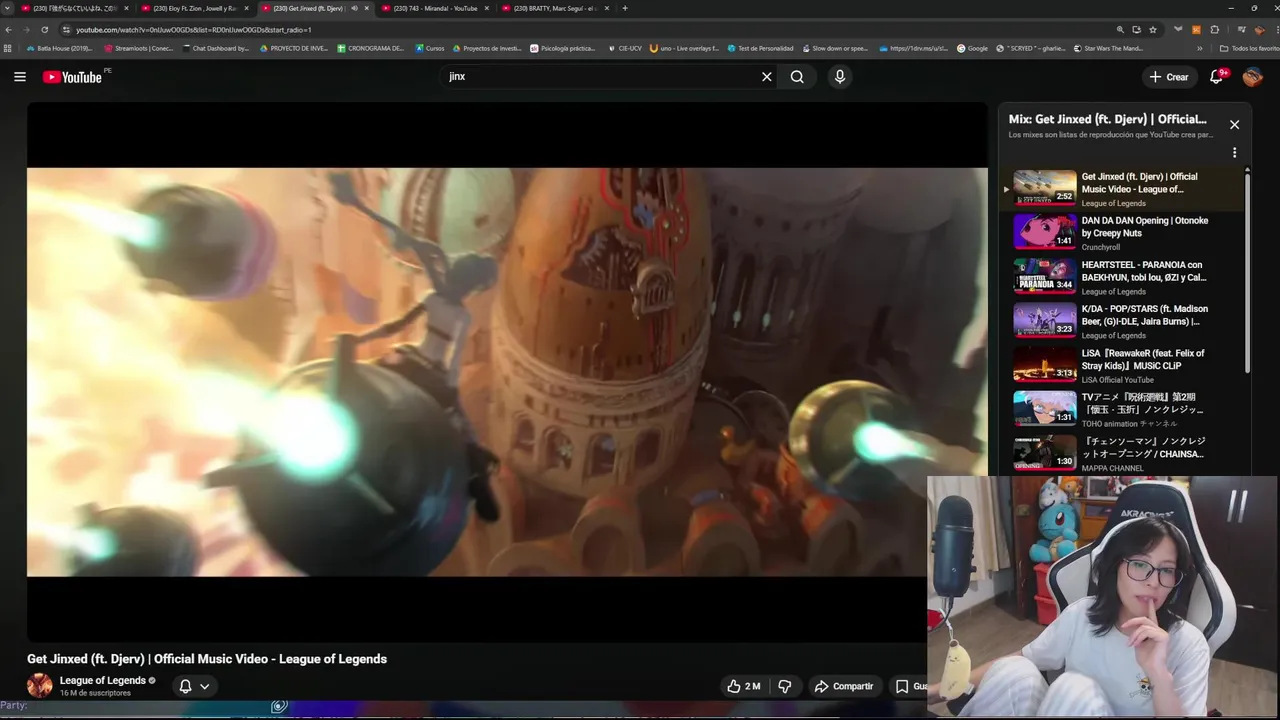Open the YouTube notifications bell

(x=1217, y=77)
